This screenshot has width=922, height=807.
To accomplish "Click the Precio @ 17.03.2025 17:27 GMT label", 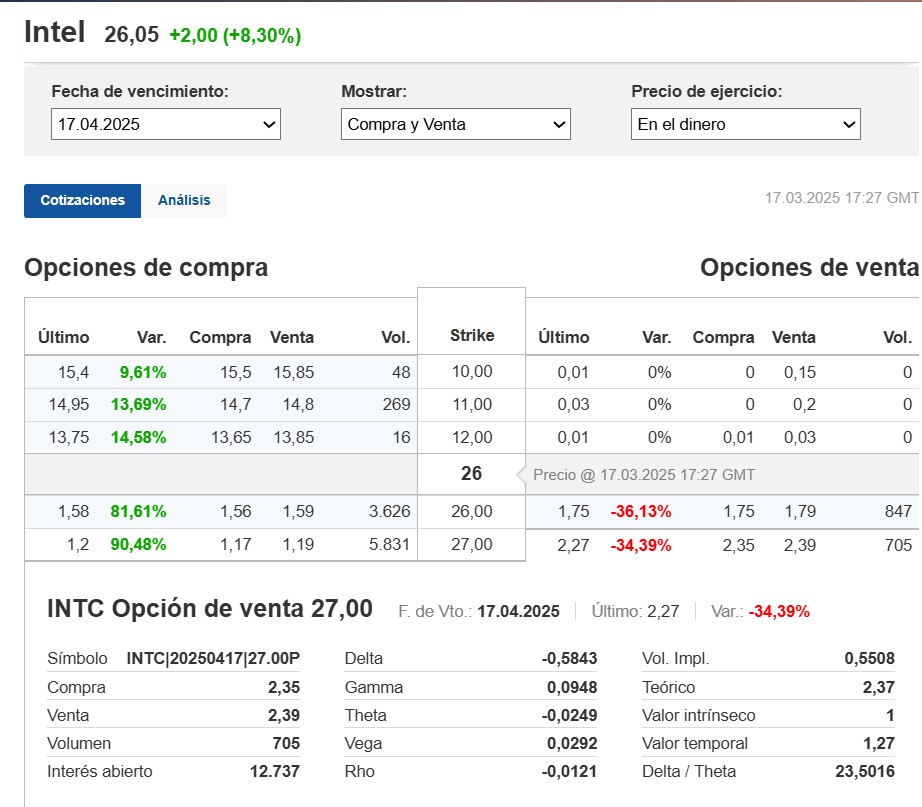I will pyautogui.click(x=644, y=475).
